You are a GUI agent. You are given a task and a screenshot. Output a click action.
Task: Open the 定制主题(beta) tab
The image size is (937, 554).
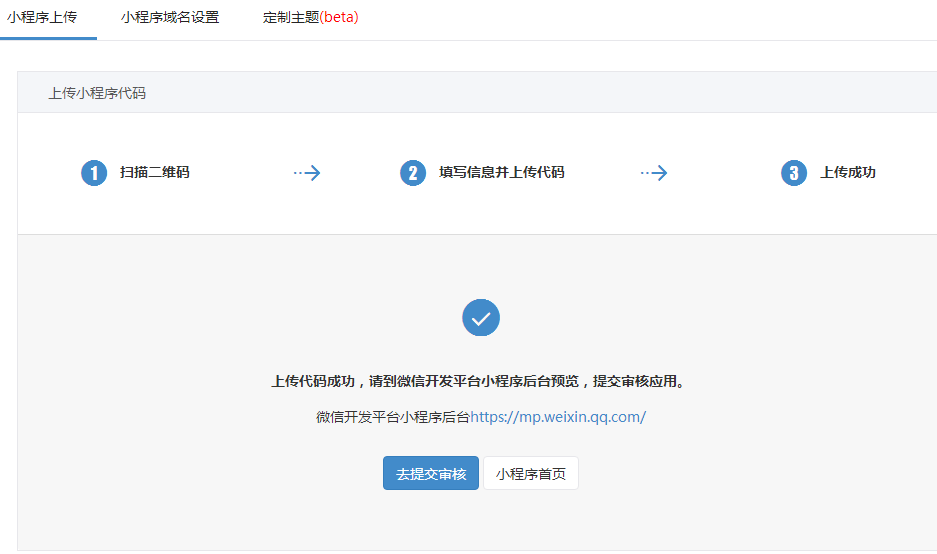(310, 17)
